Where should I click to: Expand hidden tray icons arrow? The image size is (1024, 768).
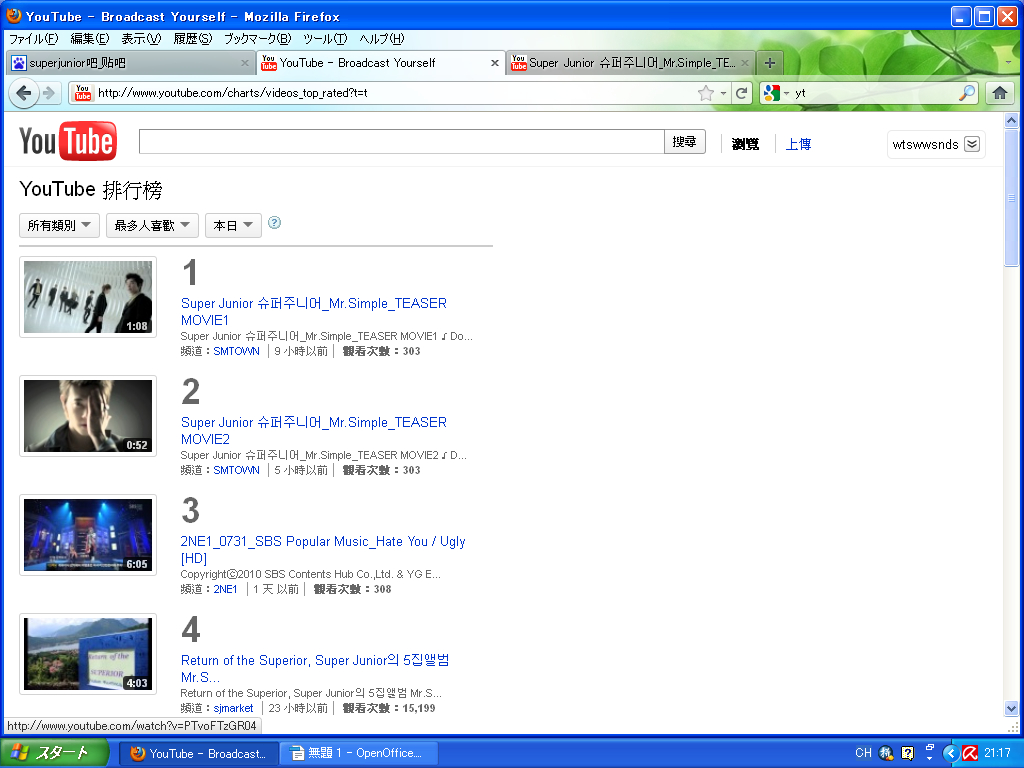[x=951, y=753]
